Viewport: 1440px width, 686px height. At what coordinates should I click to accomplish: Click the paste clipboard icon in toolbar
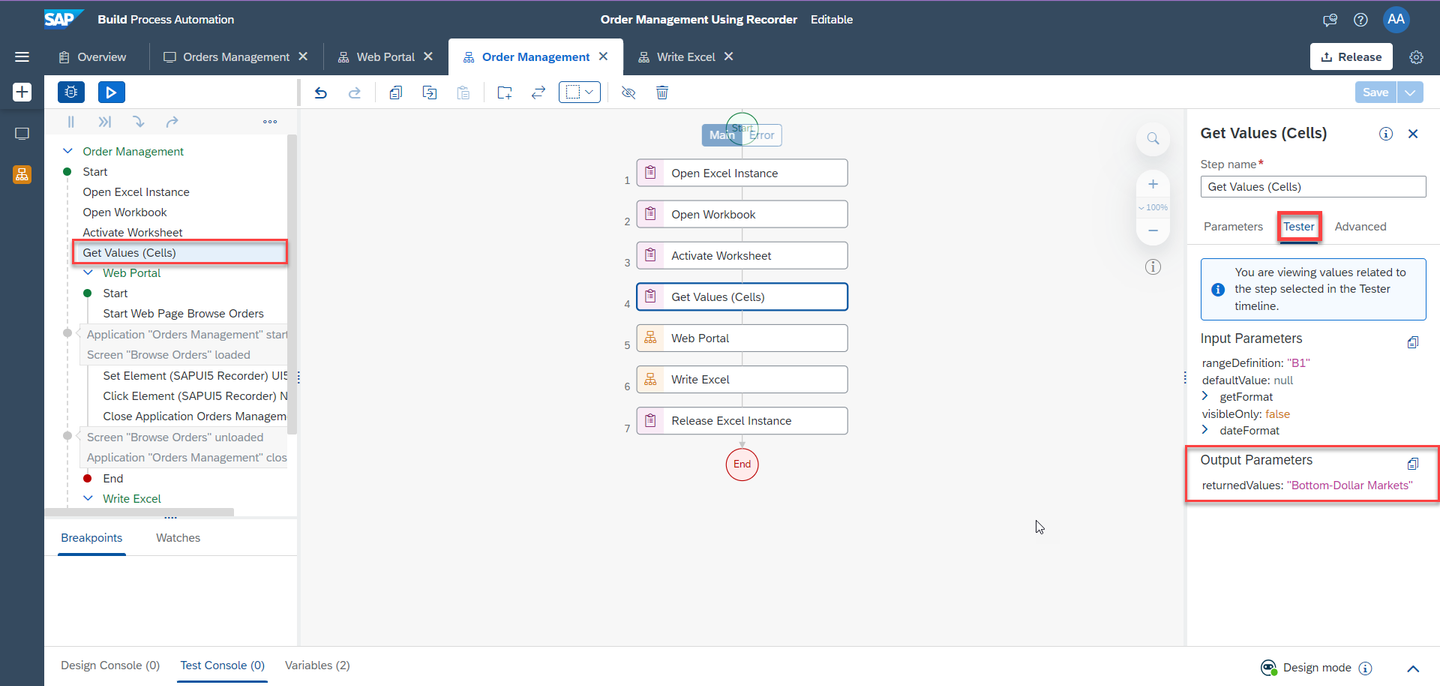click(x=463, y=92)
